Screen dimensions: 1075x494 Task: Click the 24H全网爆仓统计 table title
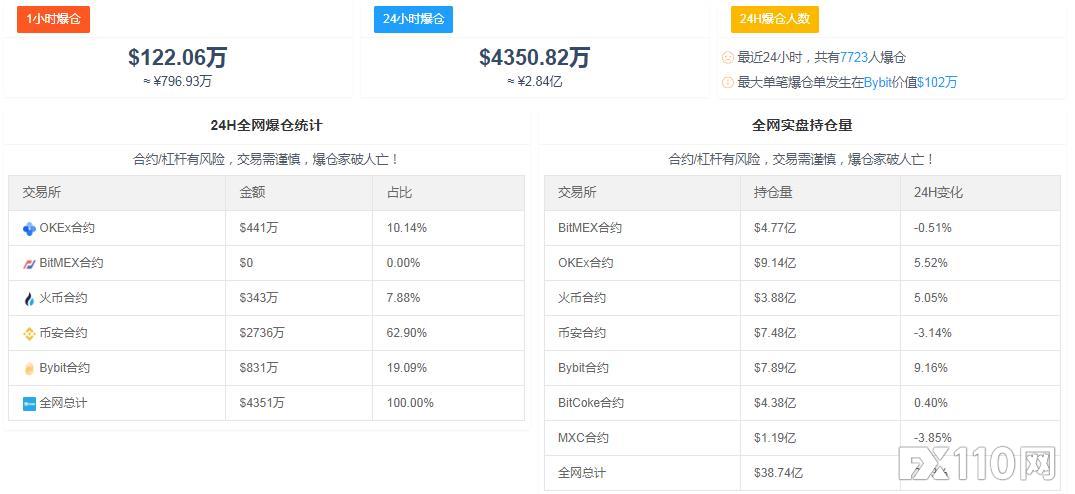click(x=266, y=125)
